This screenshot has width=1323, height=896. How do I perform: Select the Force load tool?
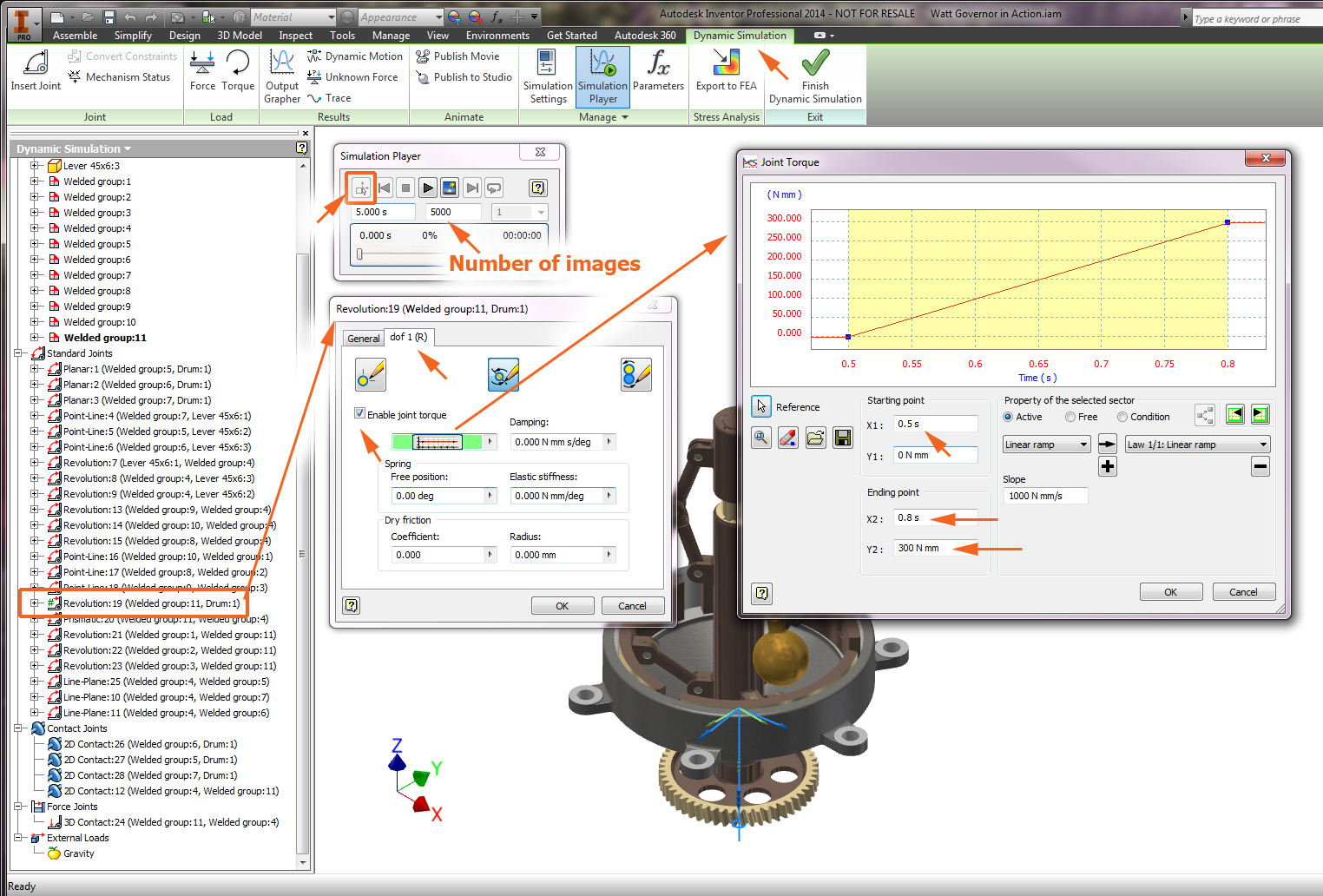[x=202, y=70]
